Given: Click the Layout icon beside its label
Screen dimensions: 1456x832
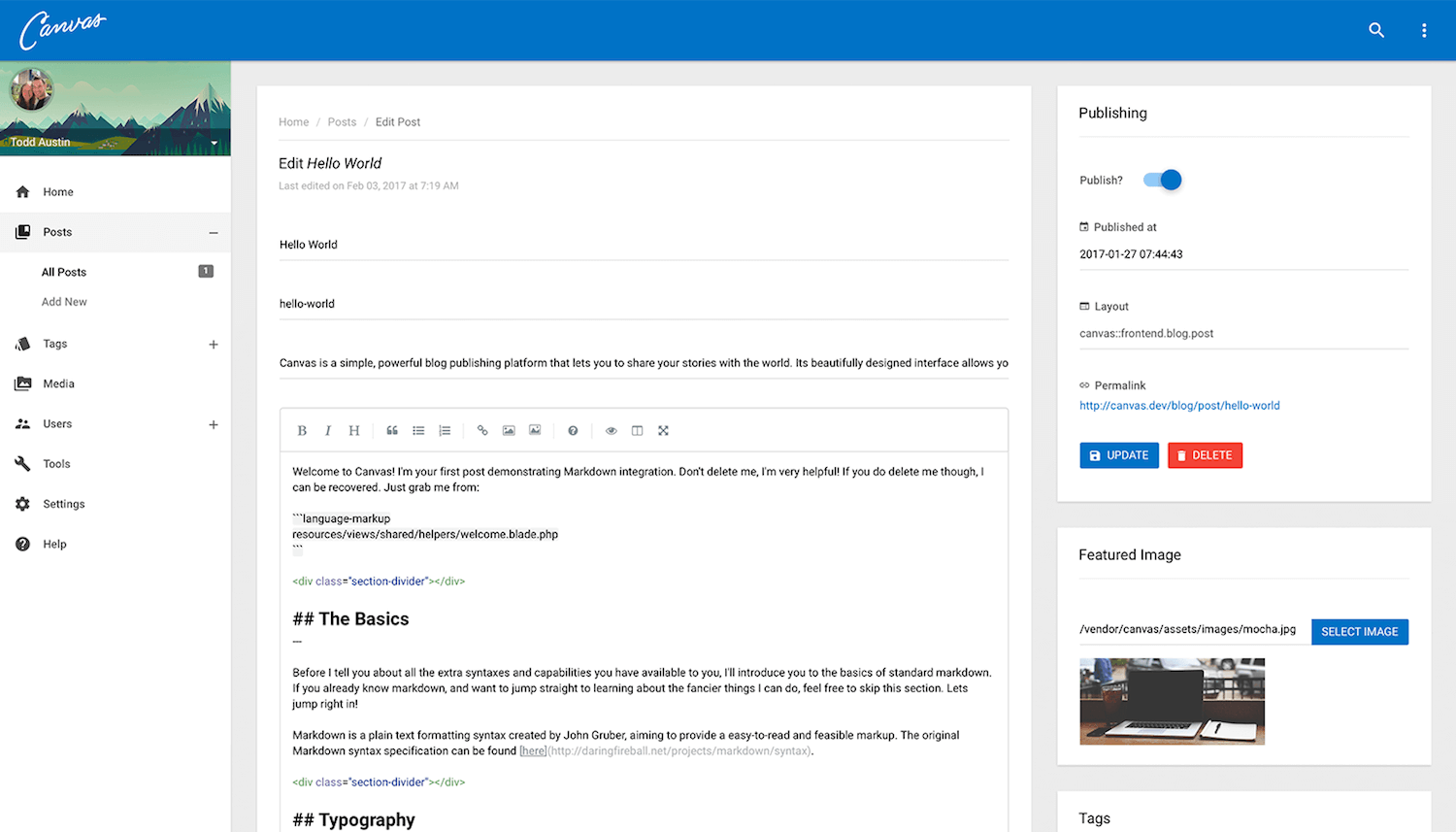Looking at the screenshot, I should (1084, 306).
